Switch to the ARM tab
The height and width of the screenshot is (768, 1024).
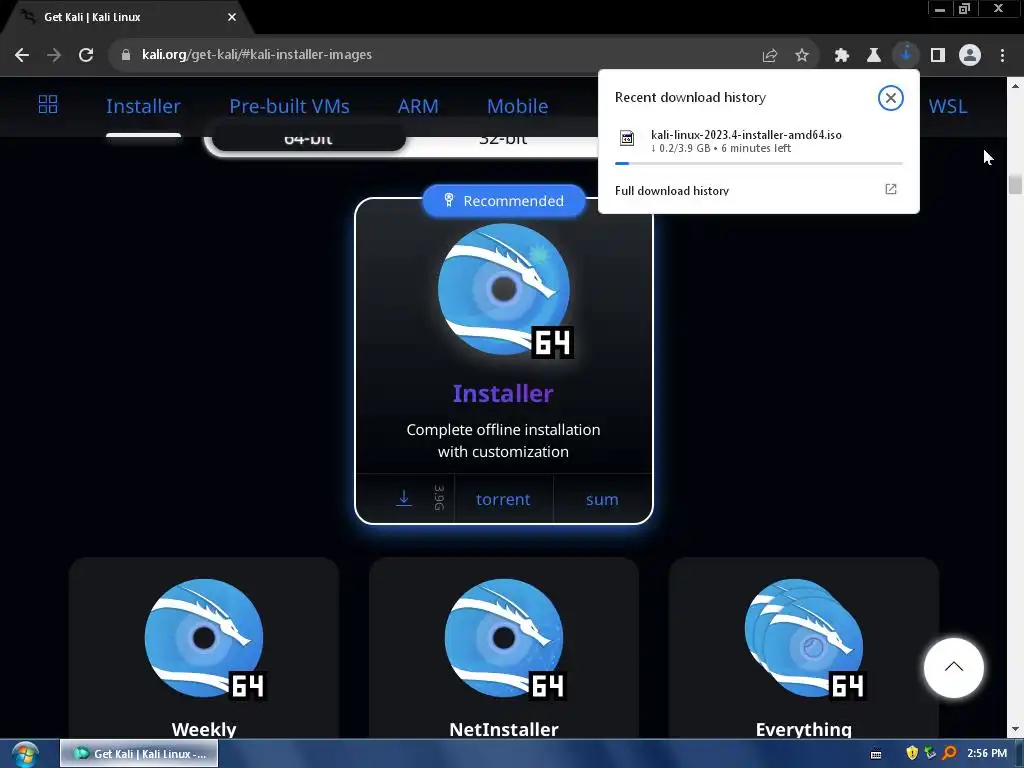pos(418,106)
